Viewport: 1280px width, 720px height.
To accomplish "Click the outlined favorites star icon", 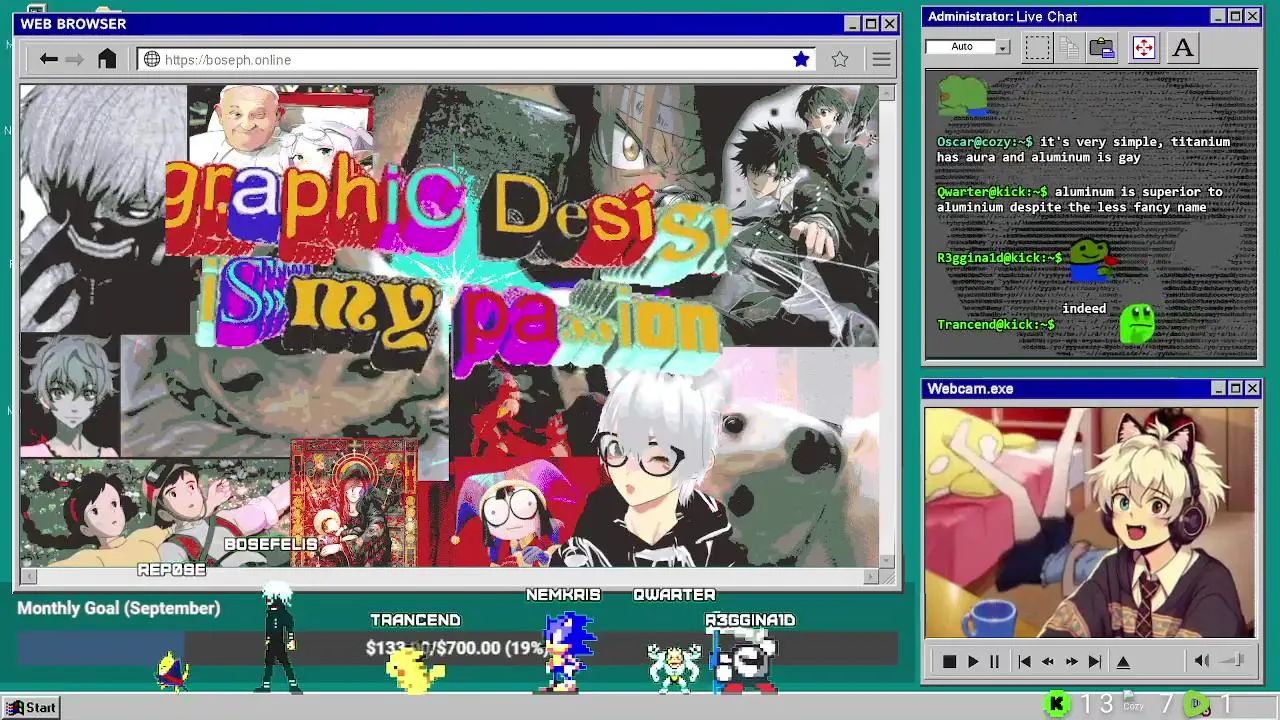I will [x=840, y=60].
